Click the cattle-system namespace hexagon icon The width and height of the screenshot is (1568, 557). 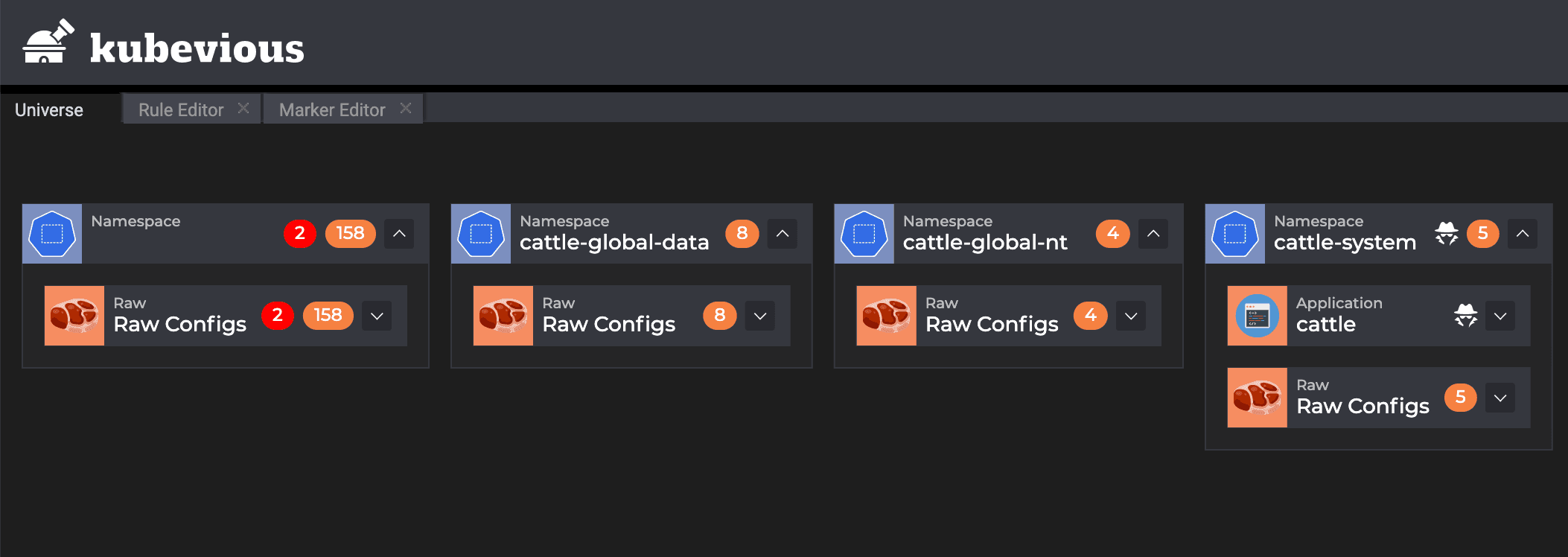(x=1234, y=234)
